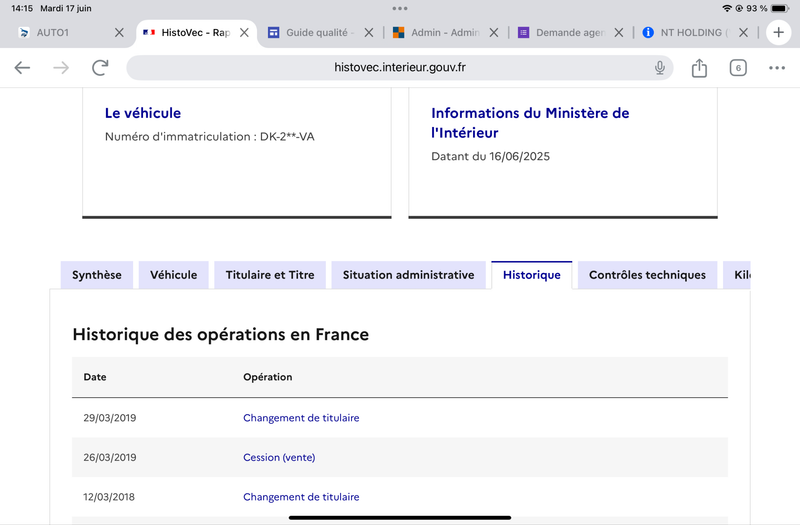This screenshot has width=800, height=525.
Task: Click Changement de titulaire dated 12/03/2018
Action: 301,497
